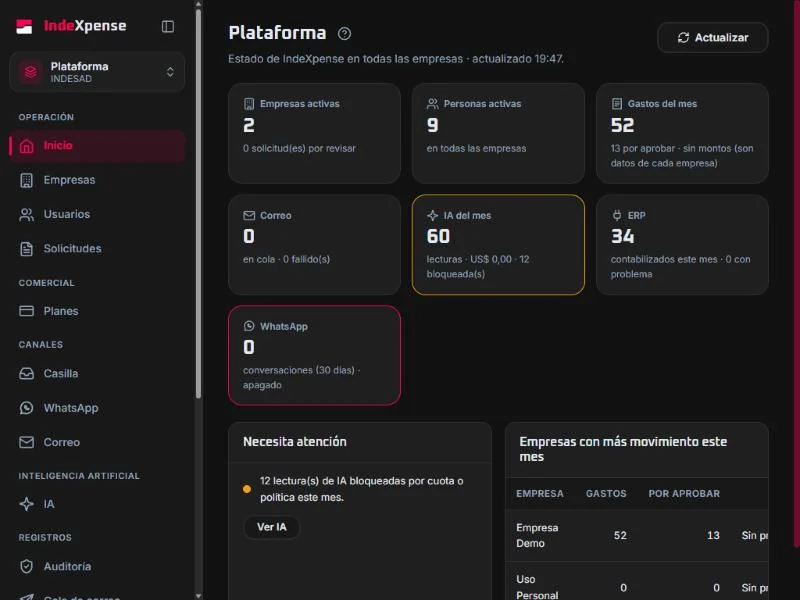The image size is (800, 600).
Task: Click the GASTOS column header
Action: (606, 494)
